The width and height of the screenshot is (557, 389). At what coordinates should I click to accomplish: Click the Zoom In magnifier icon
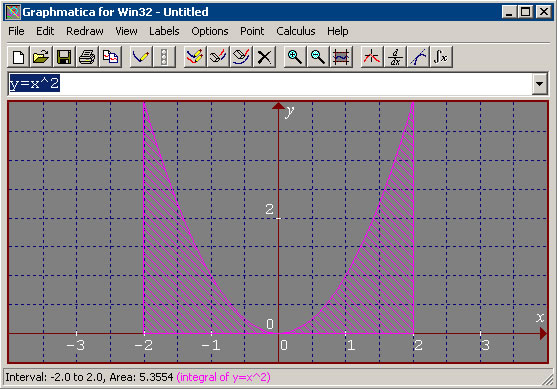pos(294,57)
